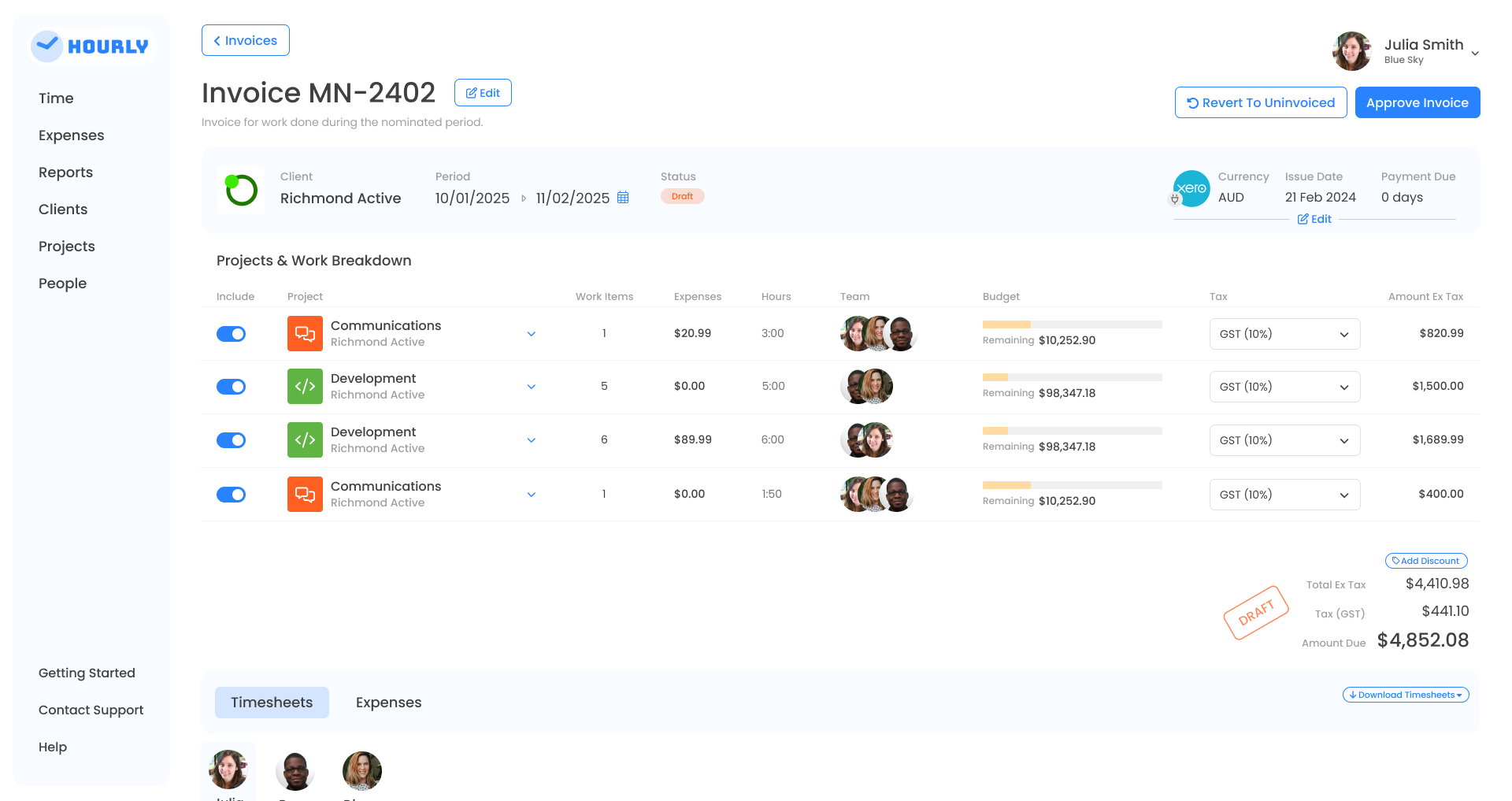Switch to the Expenses tab
This screenshot has height=801, width=1512.
tap(388, 703)
